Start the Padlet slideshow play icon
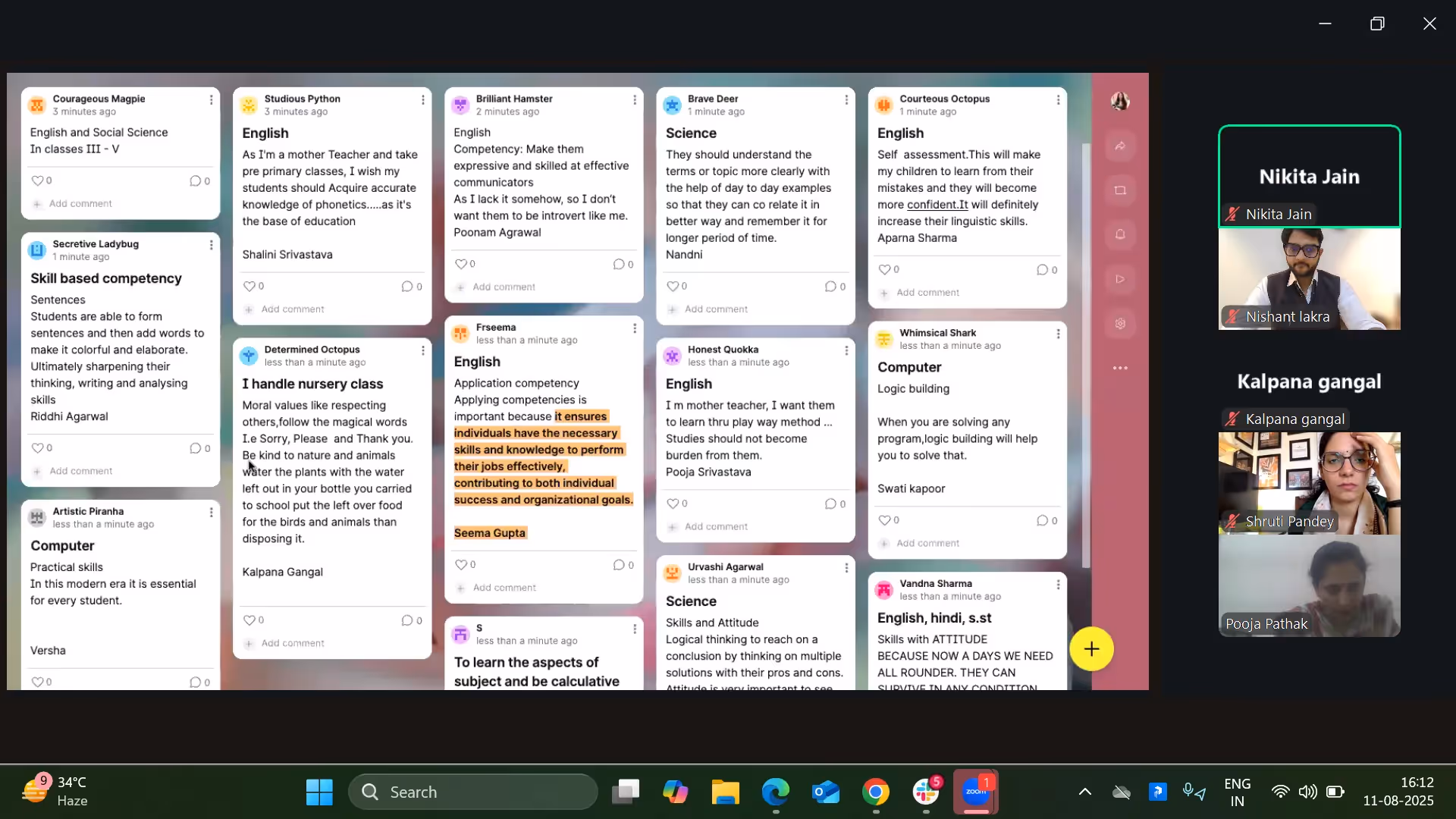The width and height of the screenshot is (1456, 819). (x=1120, y=279)
